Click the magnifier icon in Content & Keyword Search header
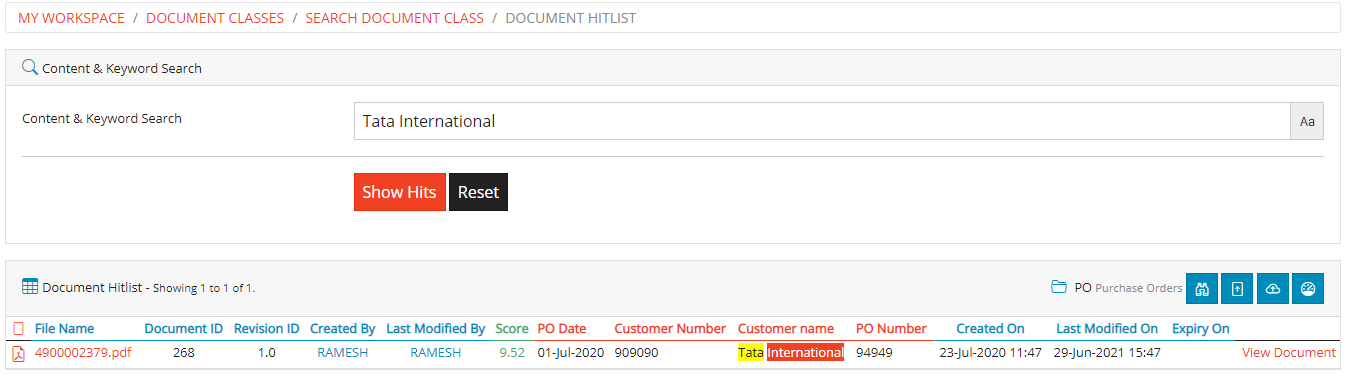This screenshot has height=384, width=1346. pyautogui.click(x=30, y=68)
